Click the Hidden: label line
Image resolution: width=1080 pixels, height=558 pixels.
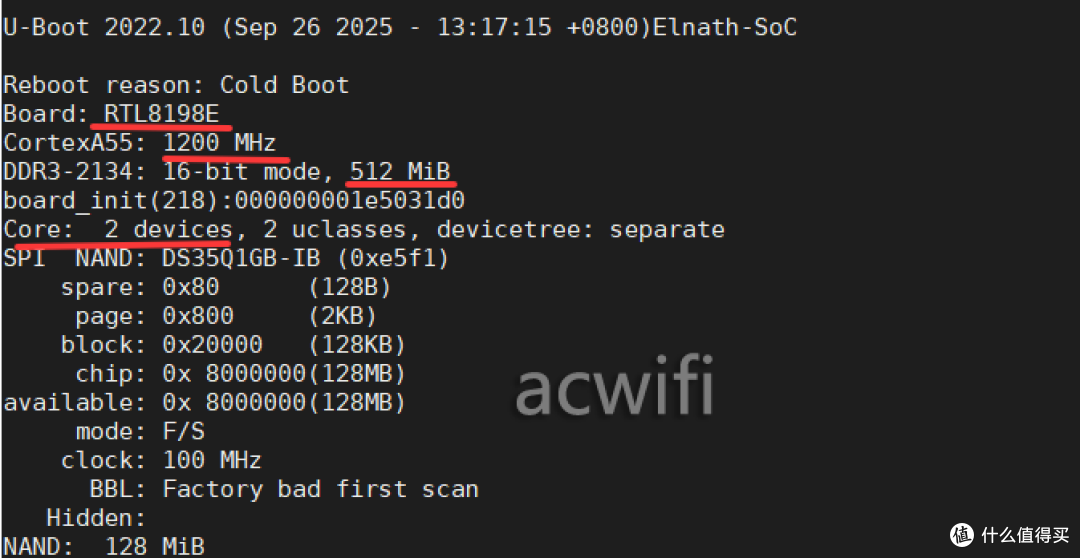[x=96, y=518]
